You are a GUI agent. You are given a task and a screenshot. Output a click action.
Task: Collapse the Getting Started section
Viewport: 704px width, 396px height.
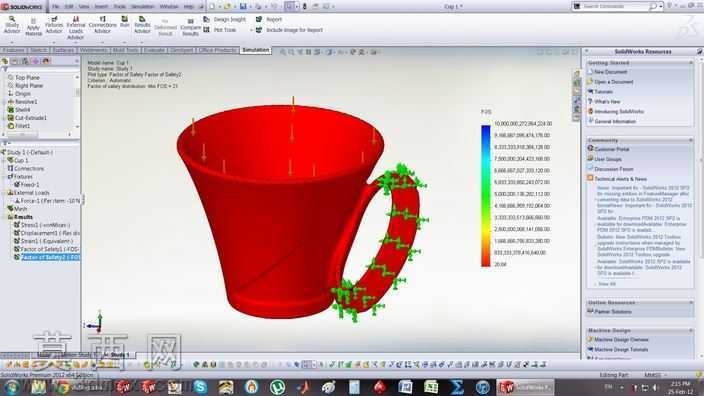(691, 63)
